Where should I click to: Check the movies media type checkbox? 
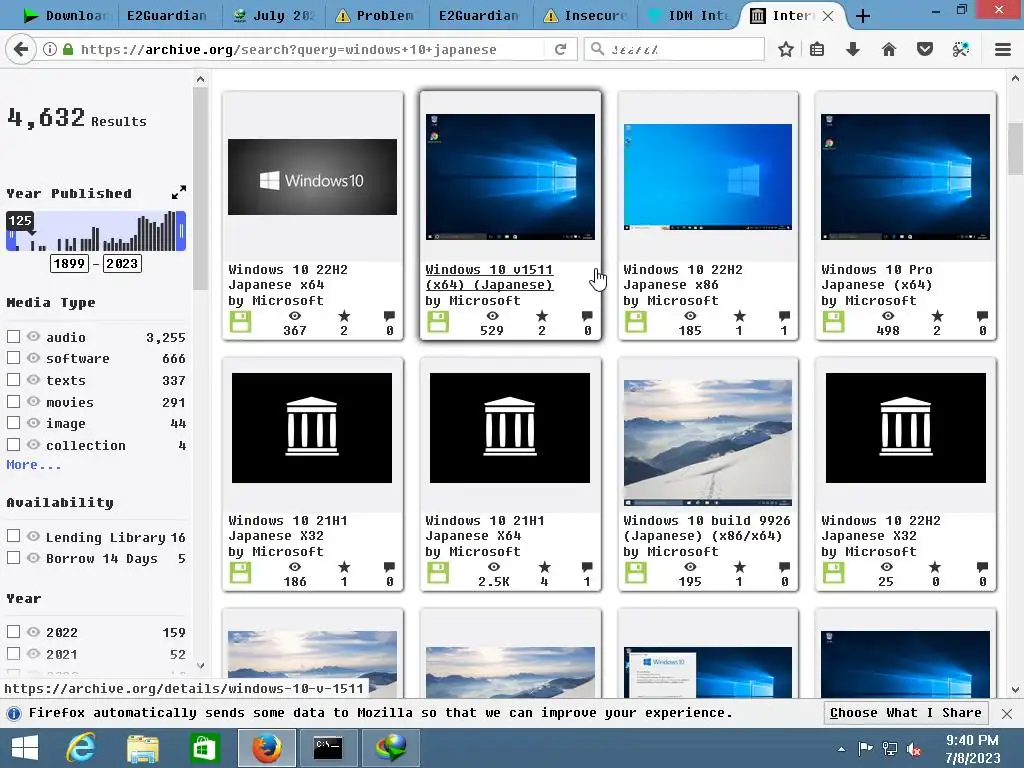click(13, 401)
